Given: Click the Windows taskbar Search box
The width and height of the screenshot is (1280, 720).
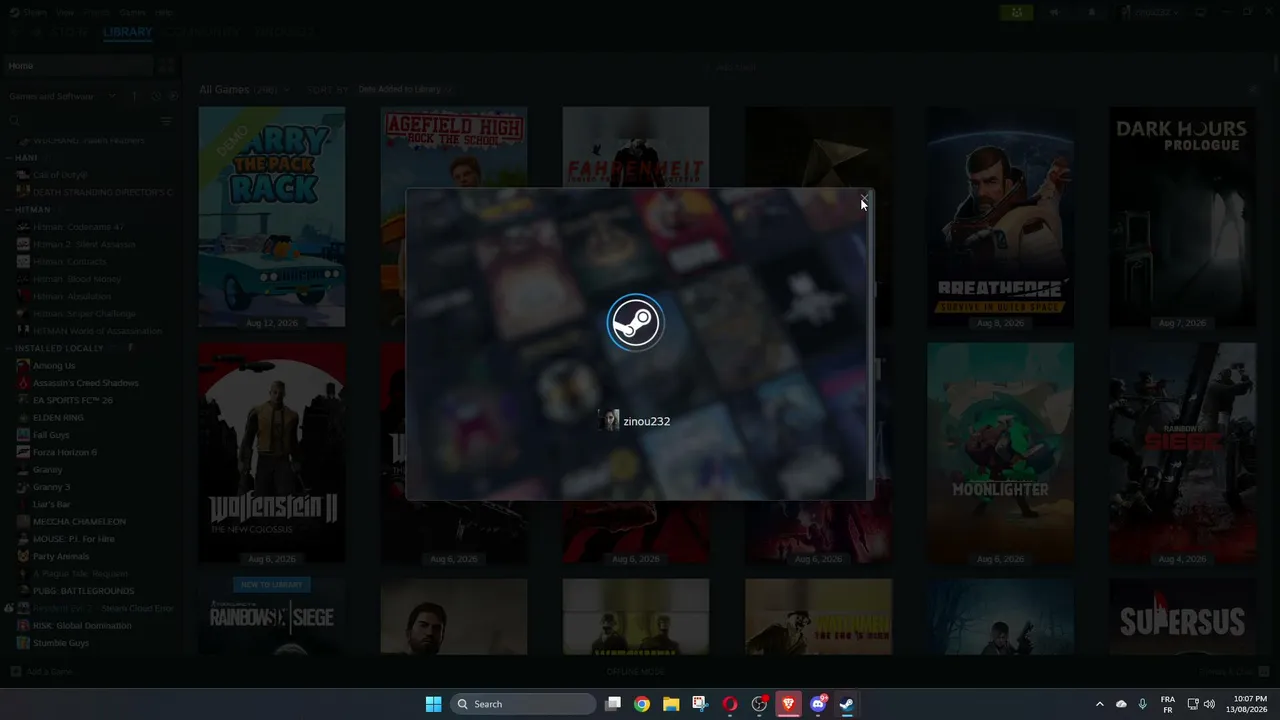Looking at the screenshot, I should 523,704.
